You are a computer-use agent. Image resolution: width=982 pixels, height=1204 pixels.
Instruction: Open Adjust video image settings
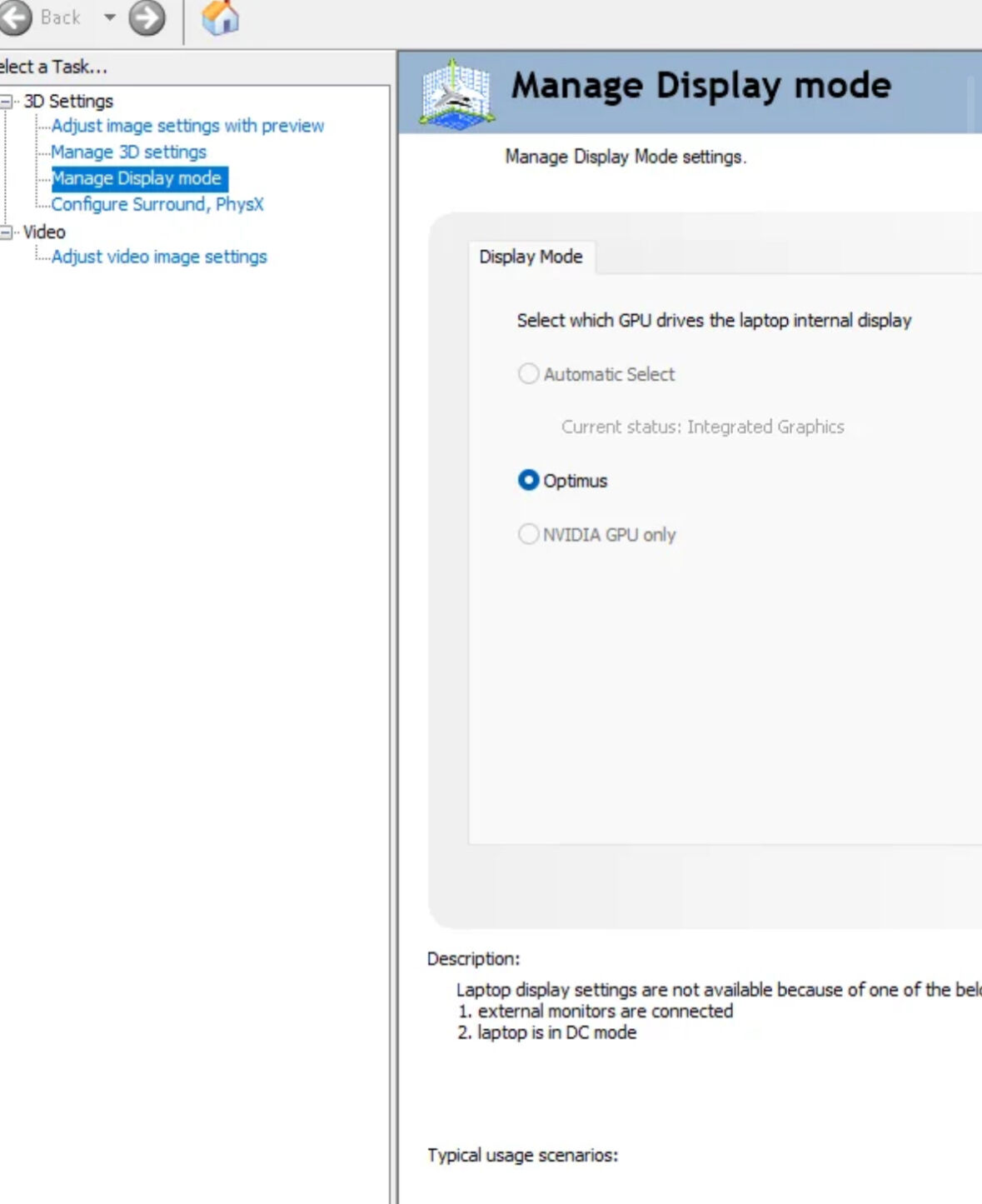(x=159, y=257)
